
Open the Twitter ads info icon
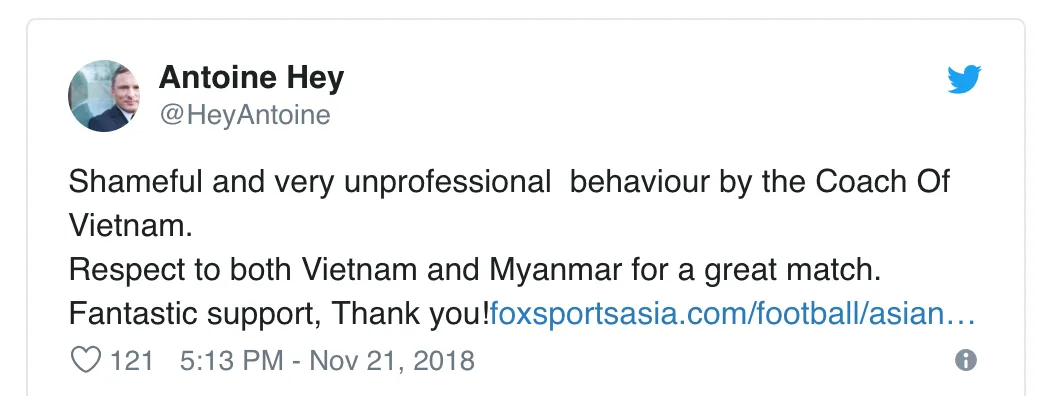(965, 360)
